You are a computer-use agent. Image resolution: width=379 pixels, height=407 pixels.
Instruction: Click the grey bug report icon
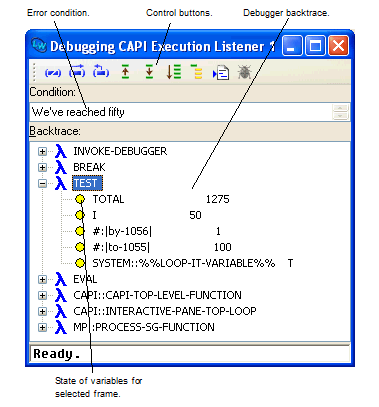coord(244,72)
